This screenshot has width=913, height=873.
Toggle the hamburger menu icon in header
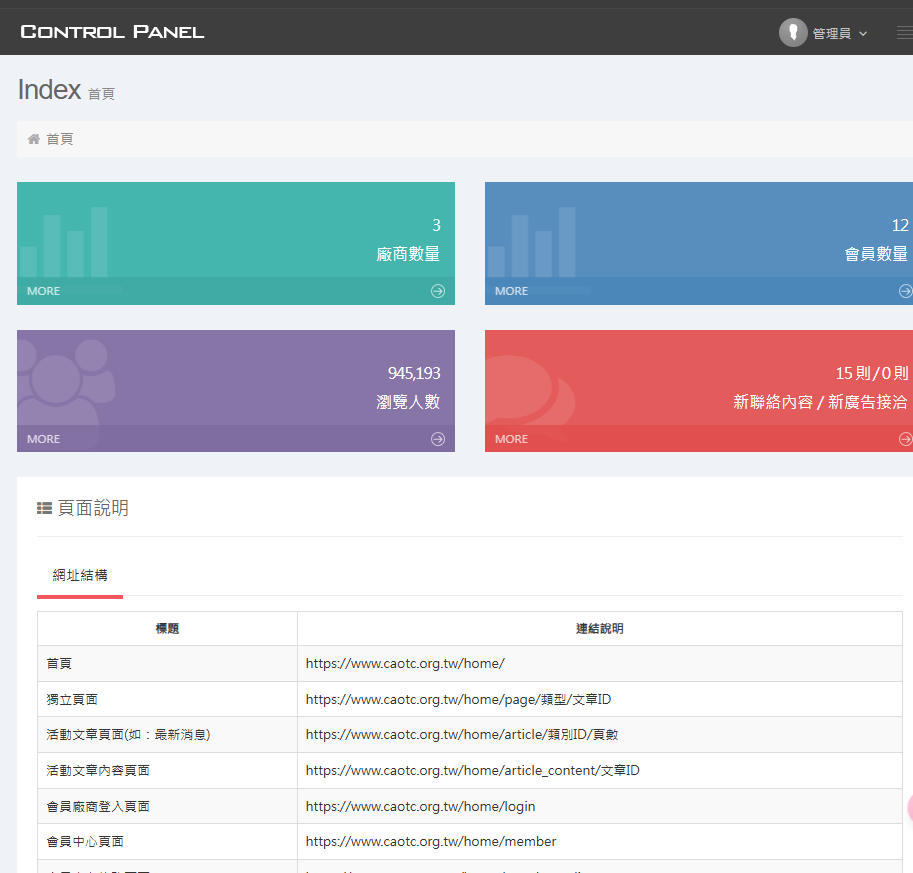click(905, 33)
